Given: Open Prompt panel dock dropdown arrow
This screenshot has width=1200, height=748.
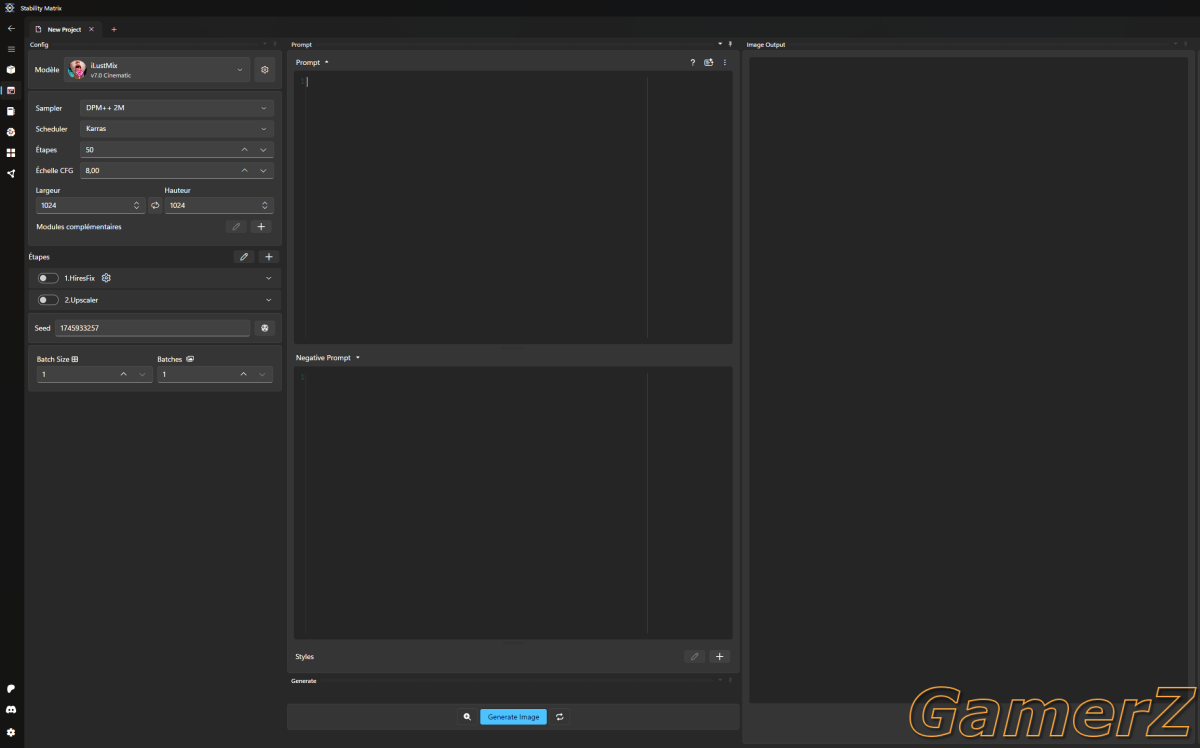Looking at the screenshot, I should pos(719,44).
